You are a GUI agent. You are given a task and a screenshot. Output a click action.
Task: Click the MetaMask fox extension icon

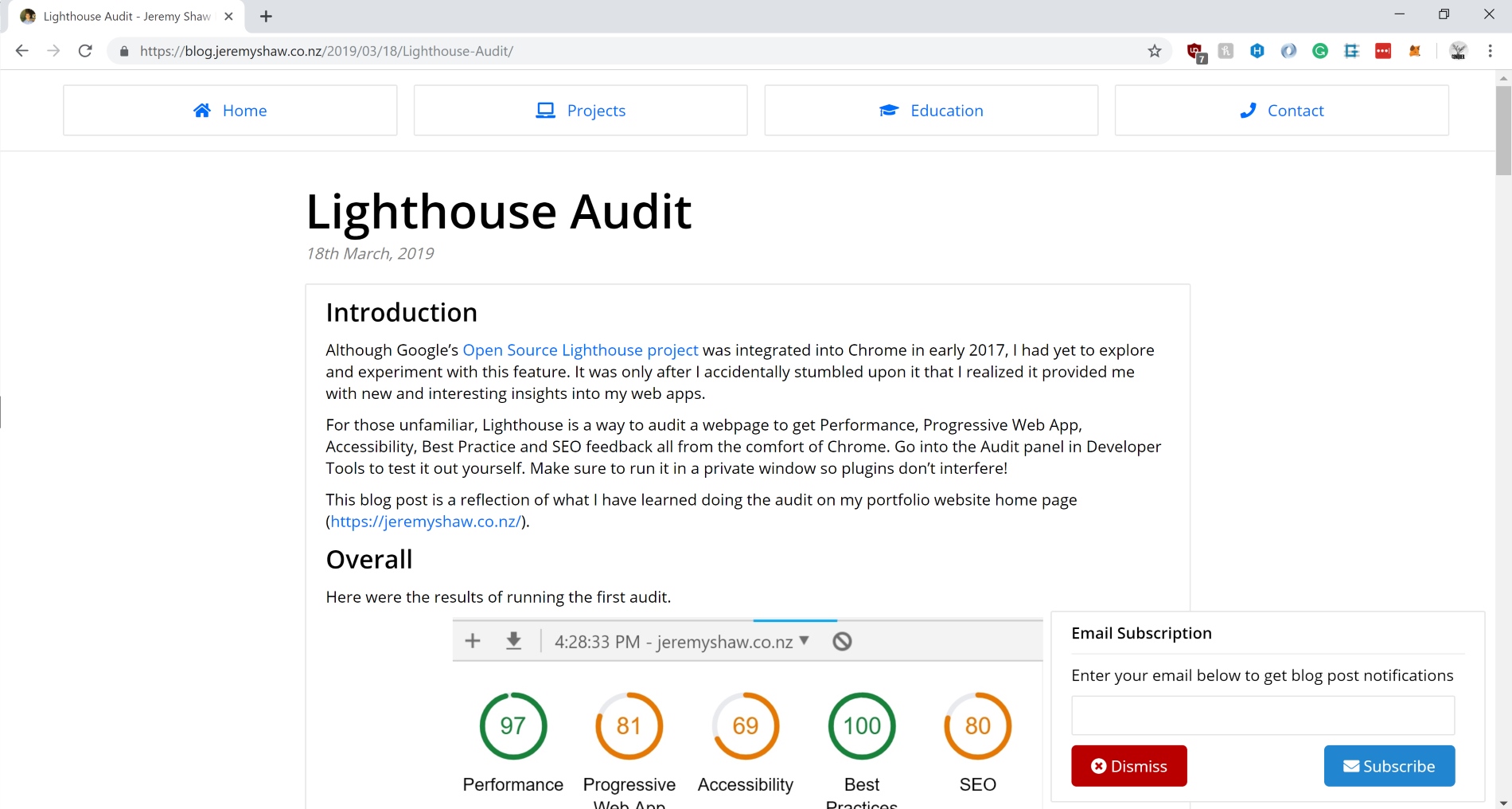tap(1415, 51)
